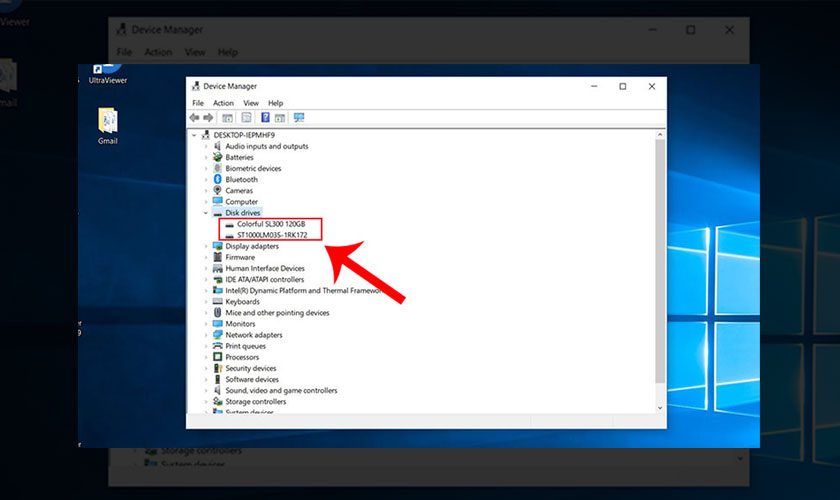Screen dimensions: 840x500
Task: Select the DESKTOP-IEPMHF9 root node
Action: [x=243, y=135]
